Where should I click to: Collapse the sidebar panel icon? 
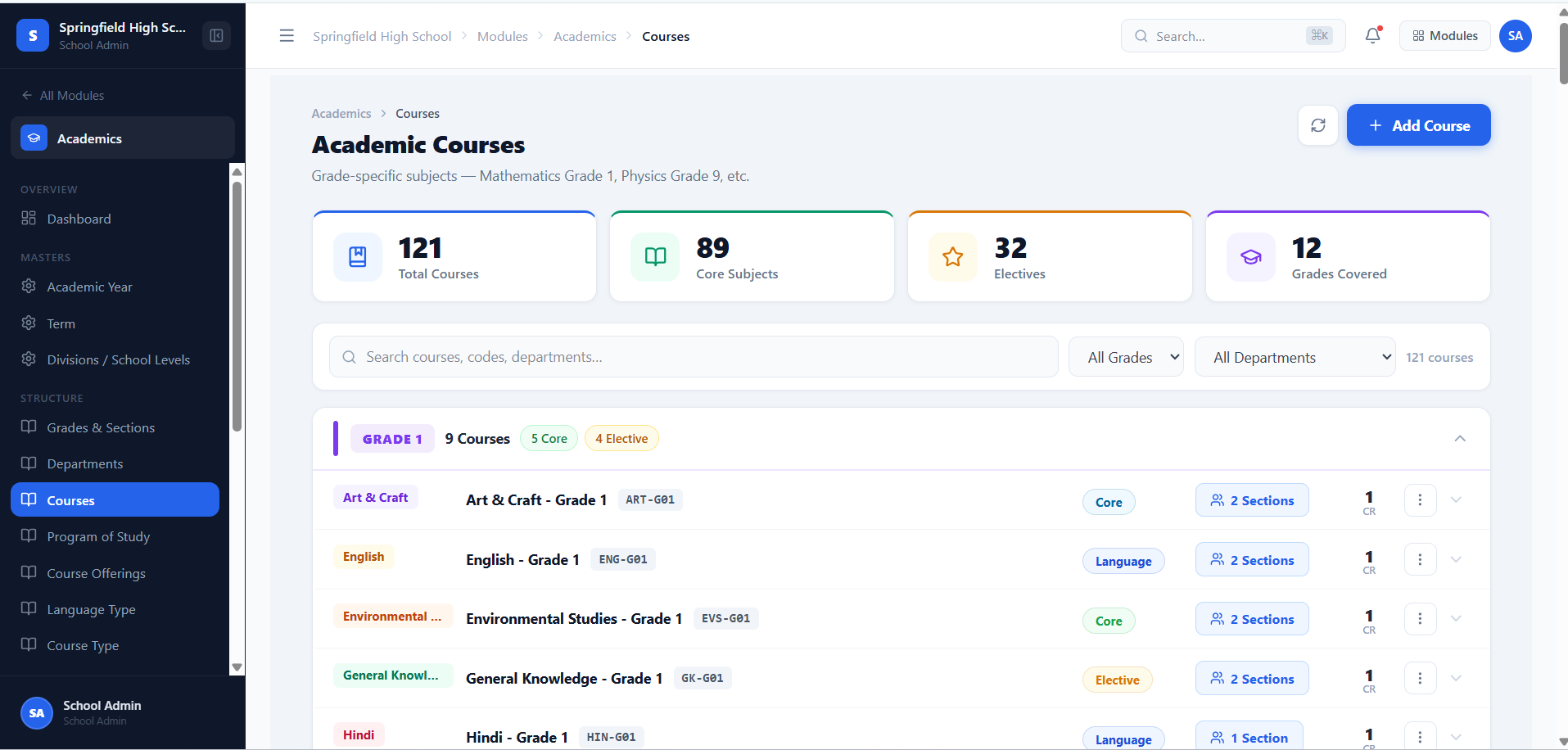click(216, 36)
